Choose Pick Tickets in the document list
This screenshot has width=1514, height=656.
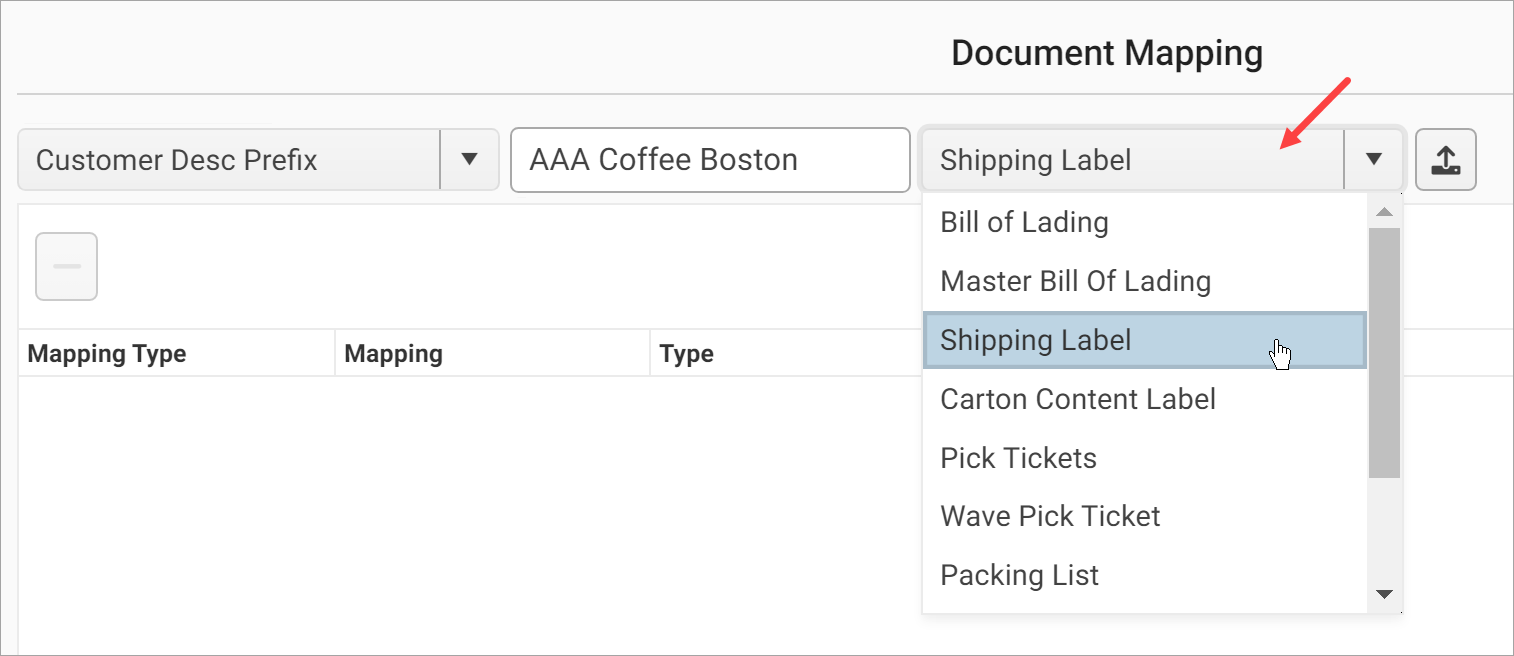[1017, 457]
